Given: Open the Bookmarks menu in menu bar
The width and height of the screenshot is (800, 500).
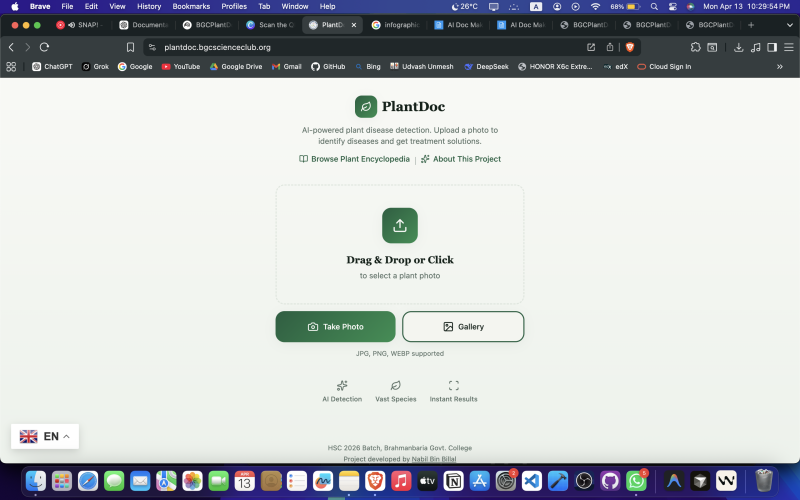Looking at the screenshot, I should point(191,7).
